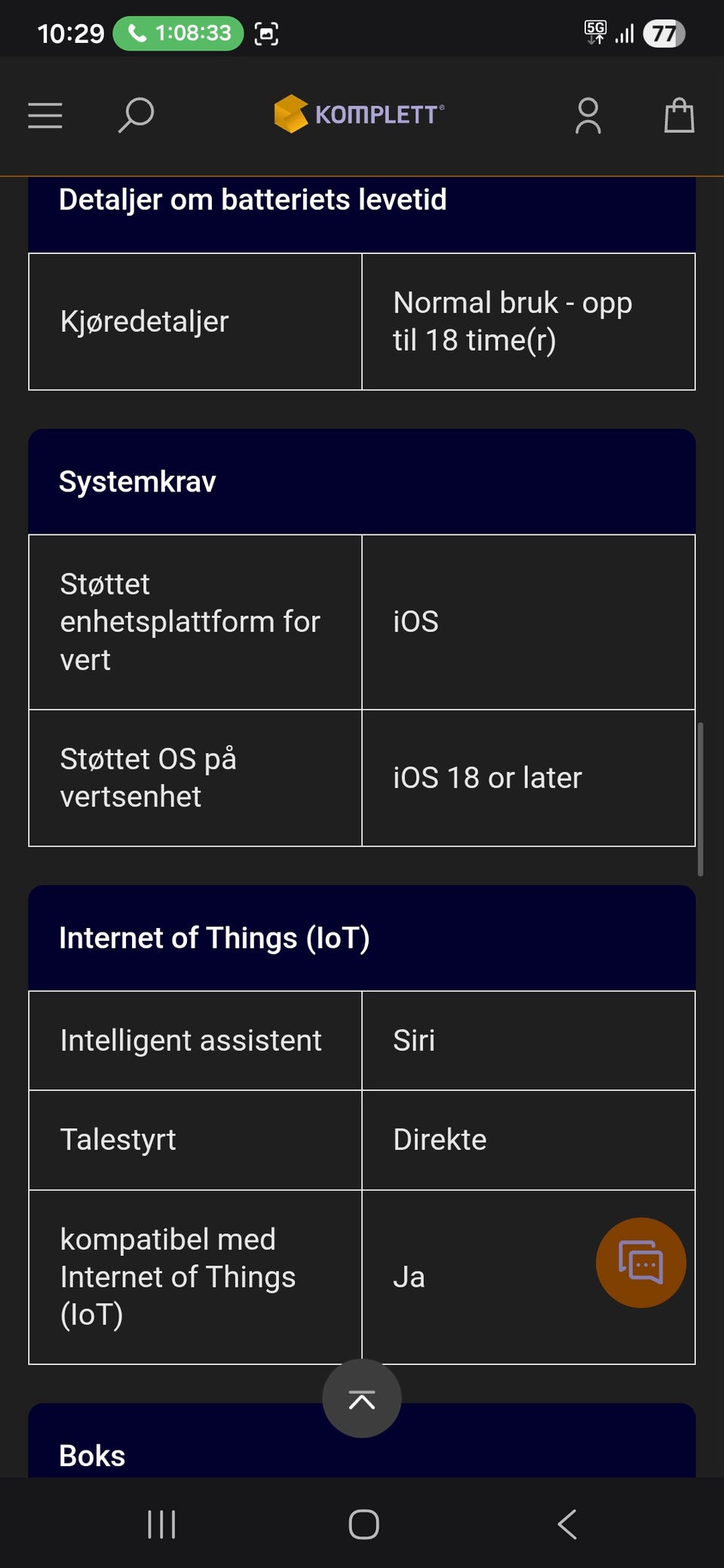This screenshot has height=1568, width=724.
Task: Tap the Siri value cell
Action: pos(528,1040)
